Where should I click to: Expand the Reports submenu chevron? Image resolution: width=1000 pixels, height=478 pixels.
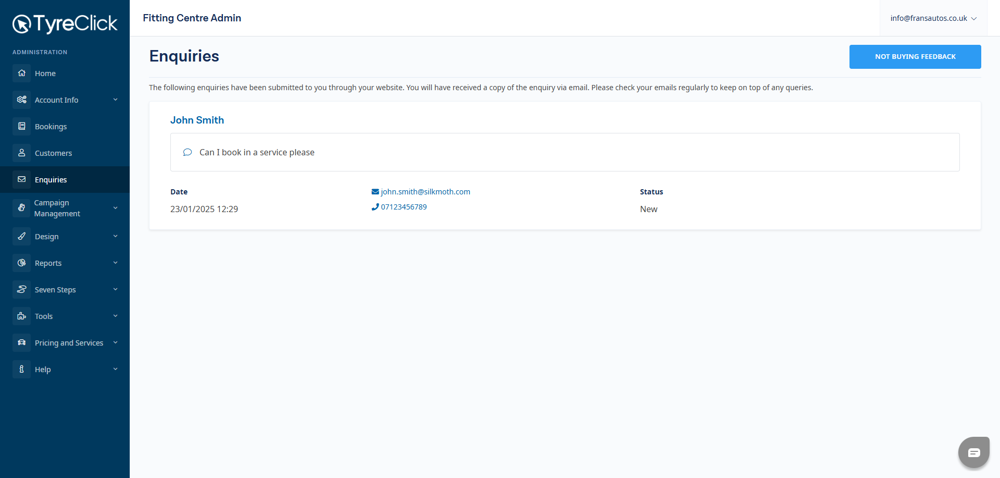115,263
